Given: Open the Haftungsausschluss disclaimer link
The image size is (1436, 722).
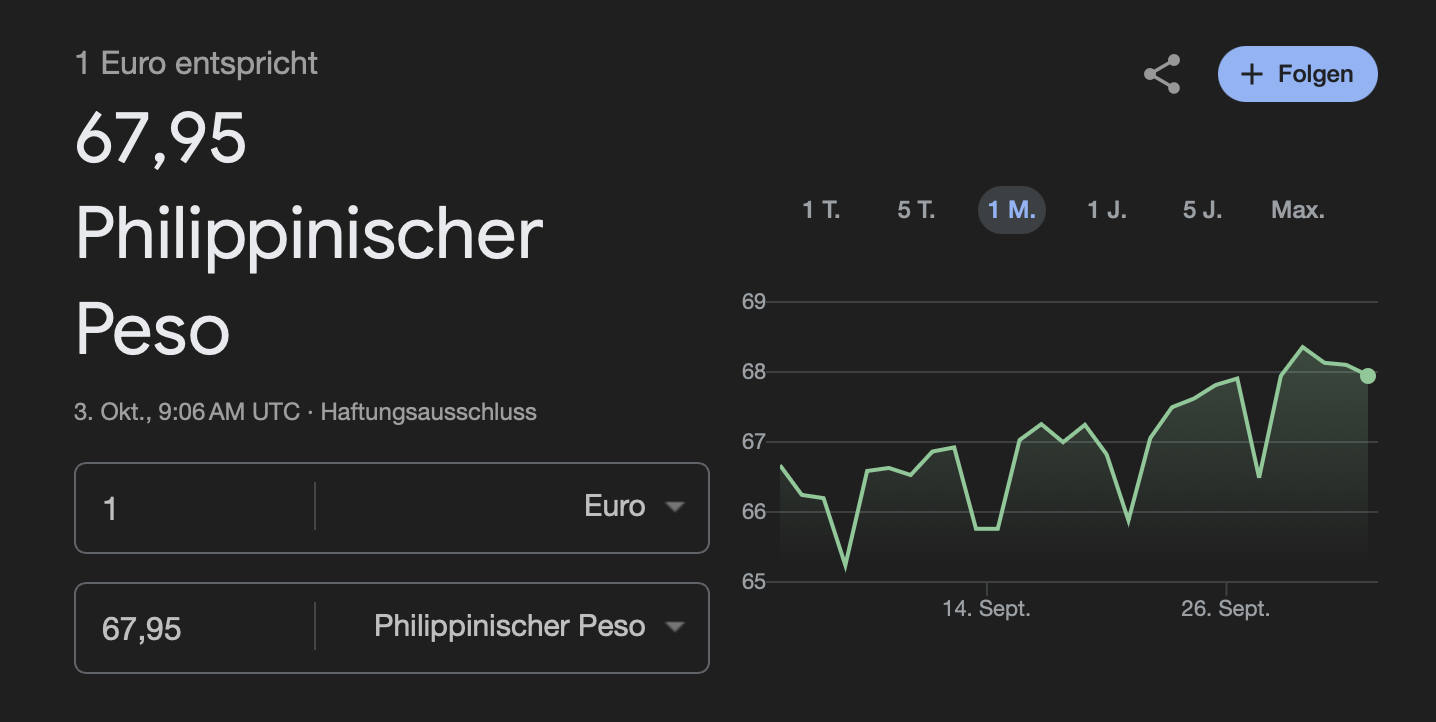Looking at the screenshot, I should [428, 411].
